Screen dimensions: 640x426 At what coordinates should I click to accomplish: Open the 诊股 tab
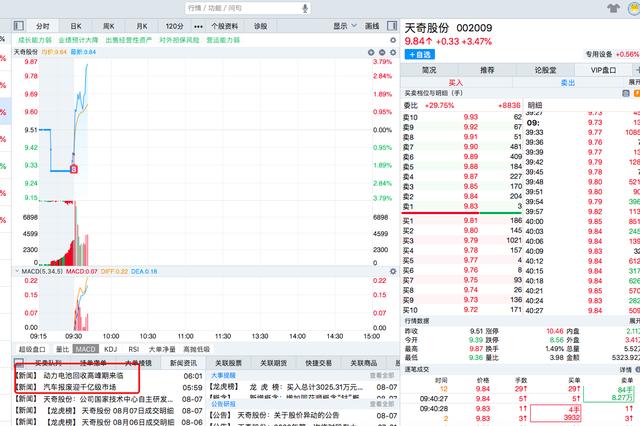(x=260, y=26)
